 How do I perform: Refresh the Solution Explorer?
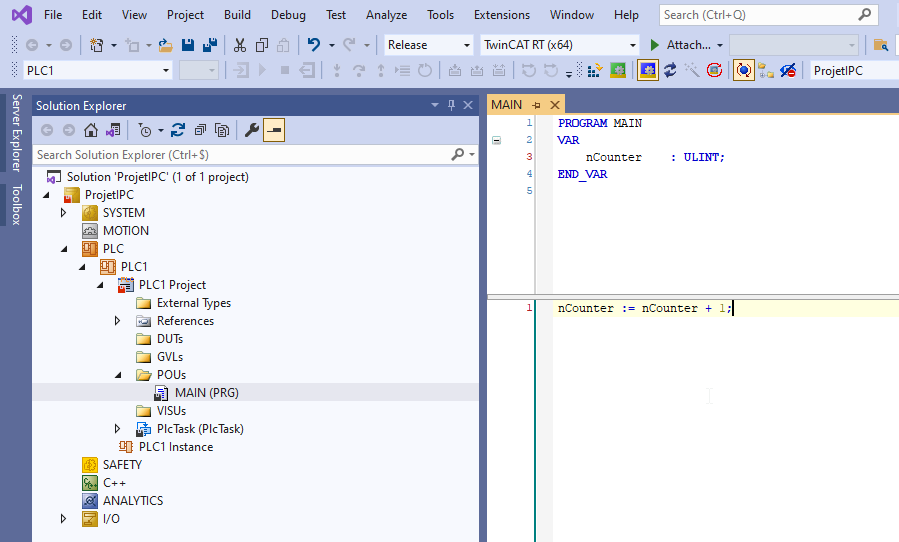click(178, 131)
